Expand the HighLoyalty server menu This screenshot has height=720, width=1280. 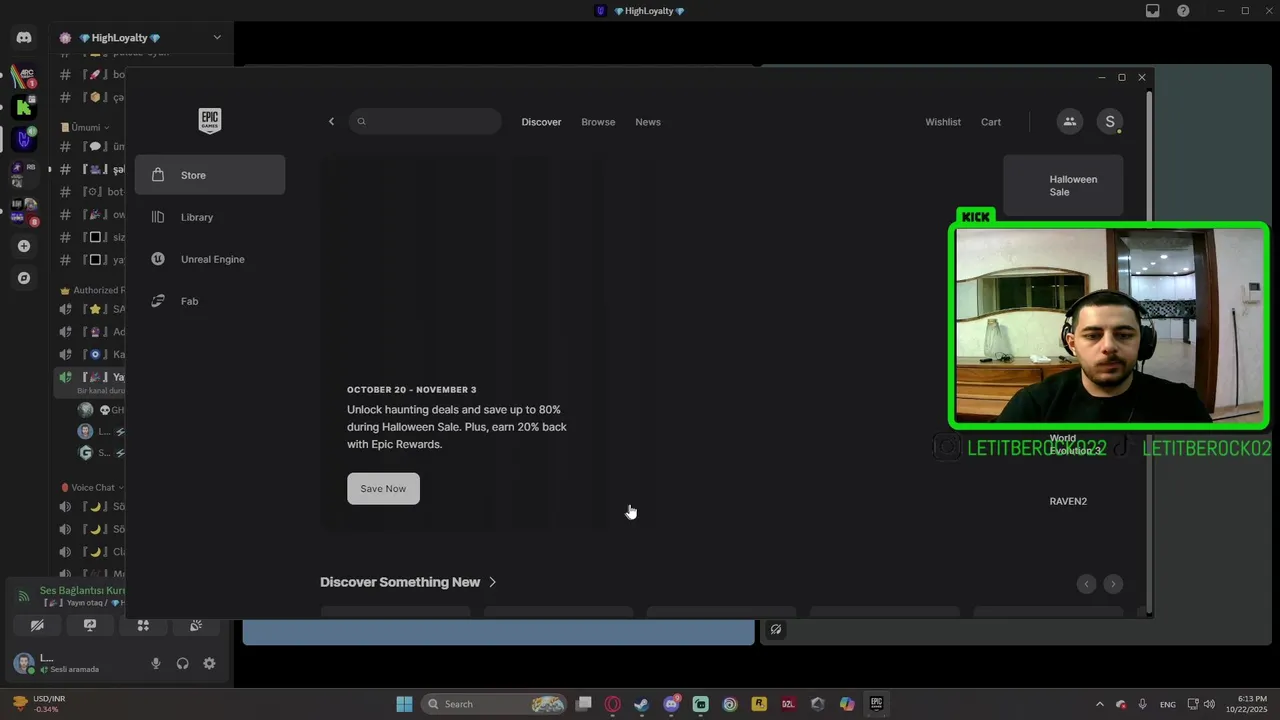tap(217, 38)
